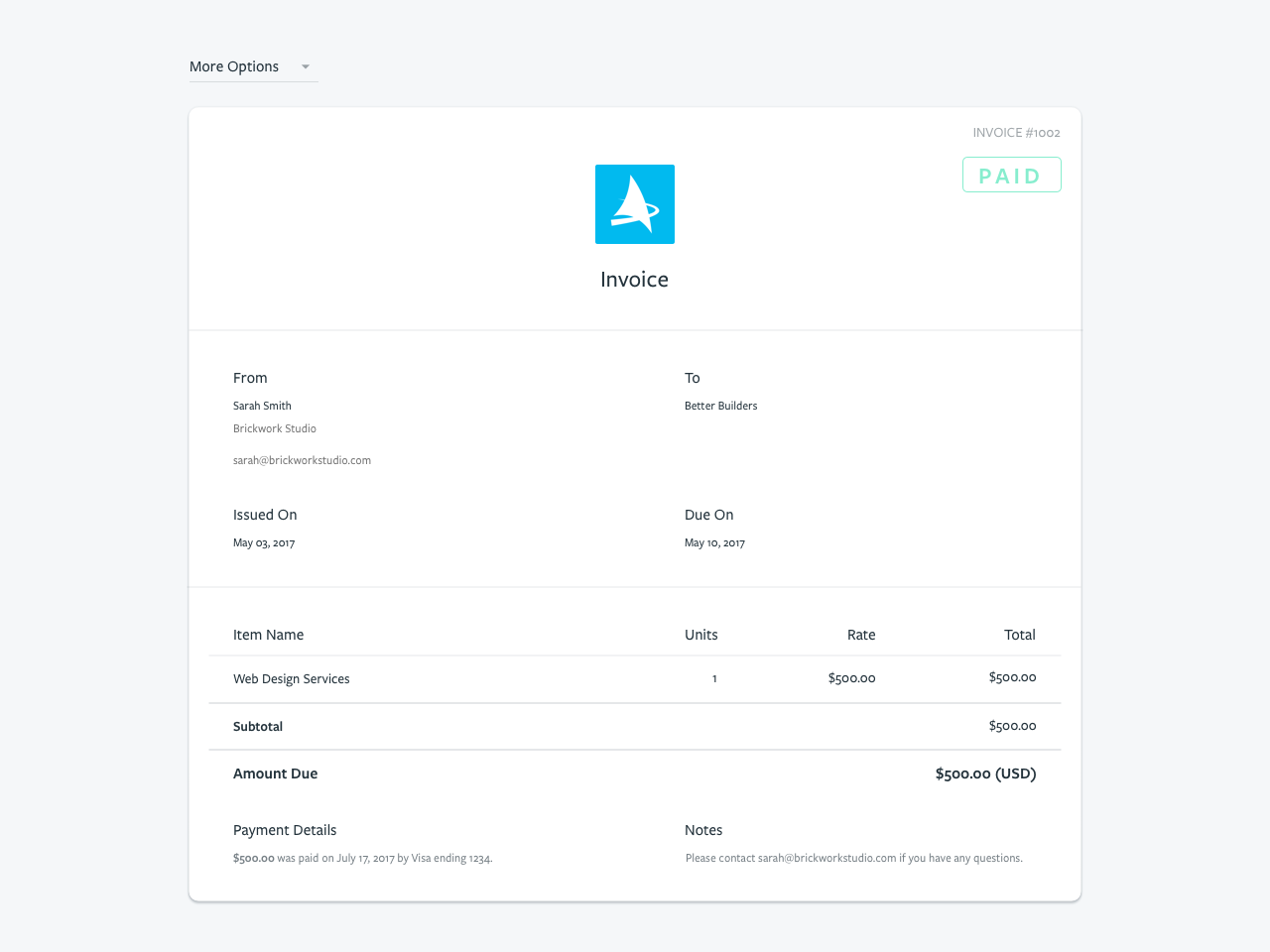Open the More Options dropdown

[x=253, y=66]
